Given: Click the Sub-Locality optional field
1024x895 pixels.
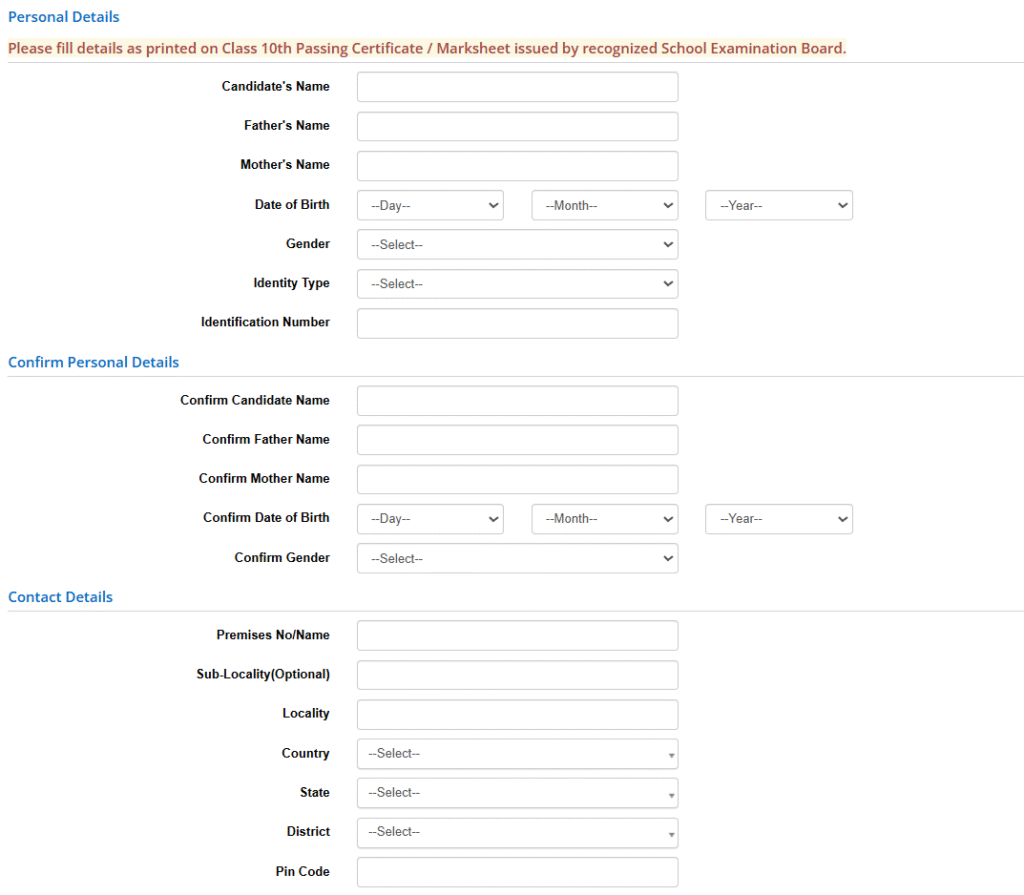Looking at the screenshot, I should point(517,675).
